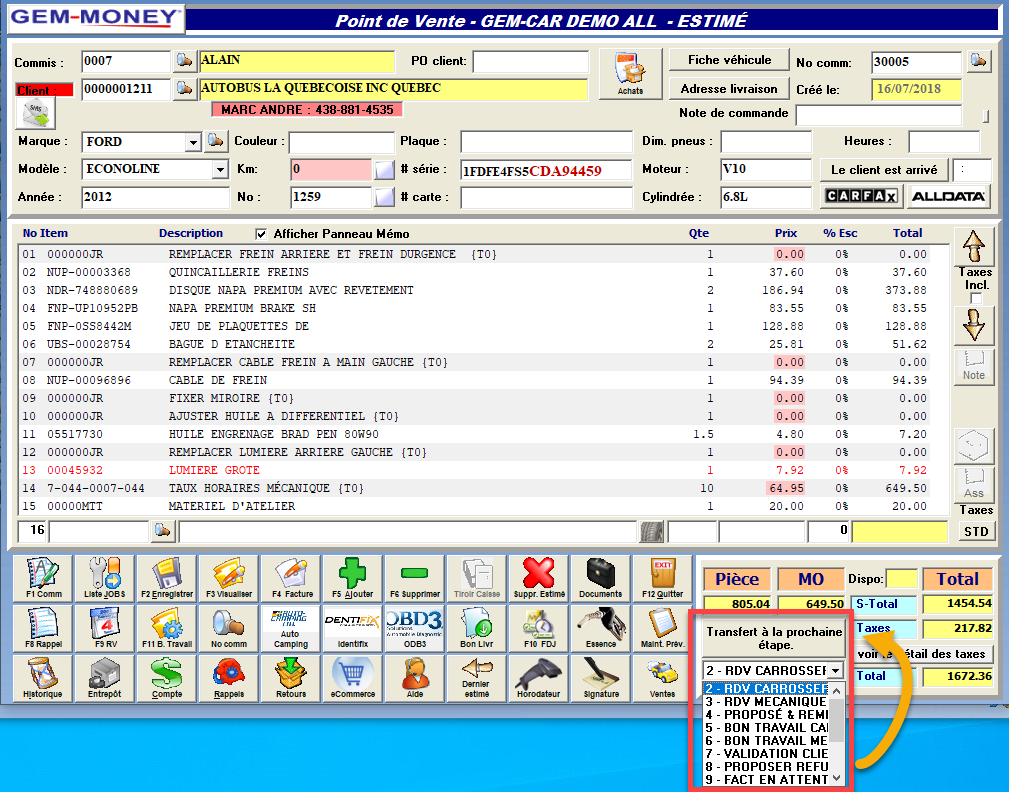Viewport: 1009px width, 792px height.
Task: Open the Entrepôt warehouse icon
Action: click(x=105, y=678)
